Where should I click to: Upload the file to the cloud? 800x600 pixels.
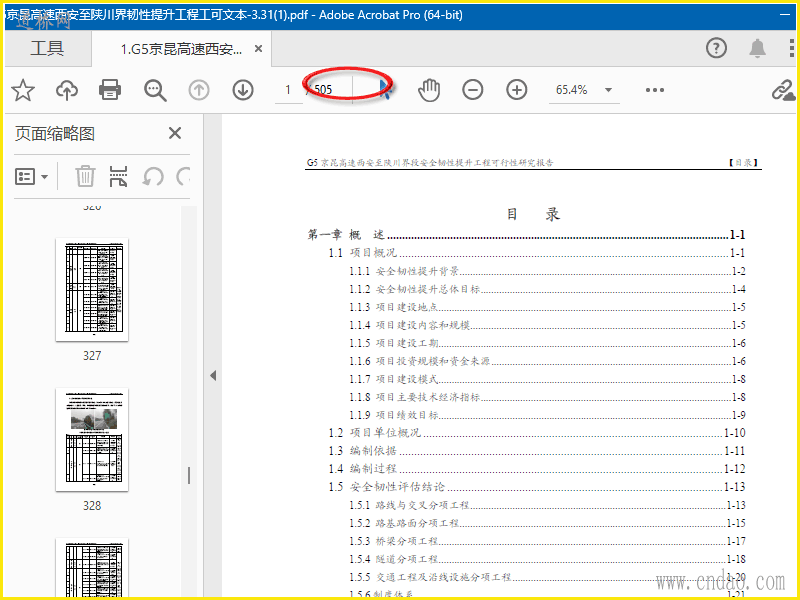tap(67, 90)
